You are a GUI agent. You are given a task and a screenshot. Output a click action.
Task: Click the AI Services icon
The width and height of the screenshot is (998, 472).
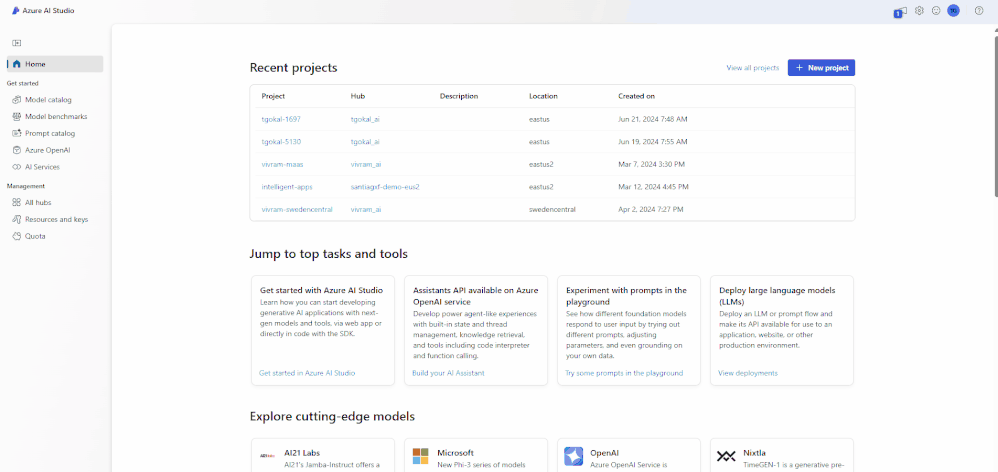click(x=17, y=167)
